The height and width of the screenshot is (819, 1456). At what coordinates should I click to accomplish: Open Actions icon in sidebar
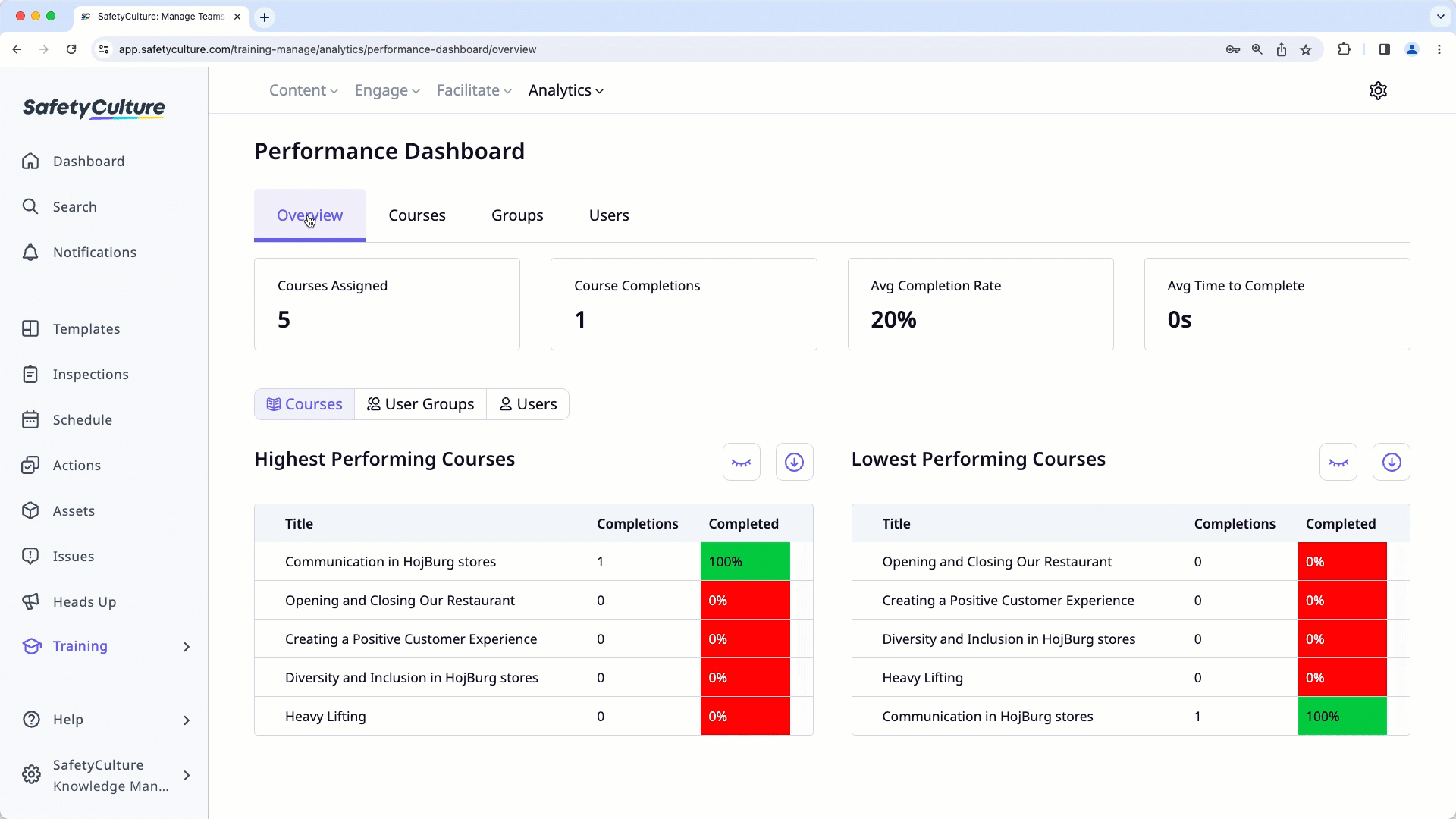click(x=30, y=465)
